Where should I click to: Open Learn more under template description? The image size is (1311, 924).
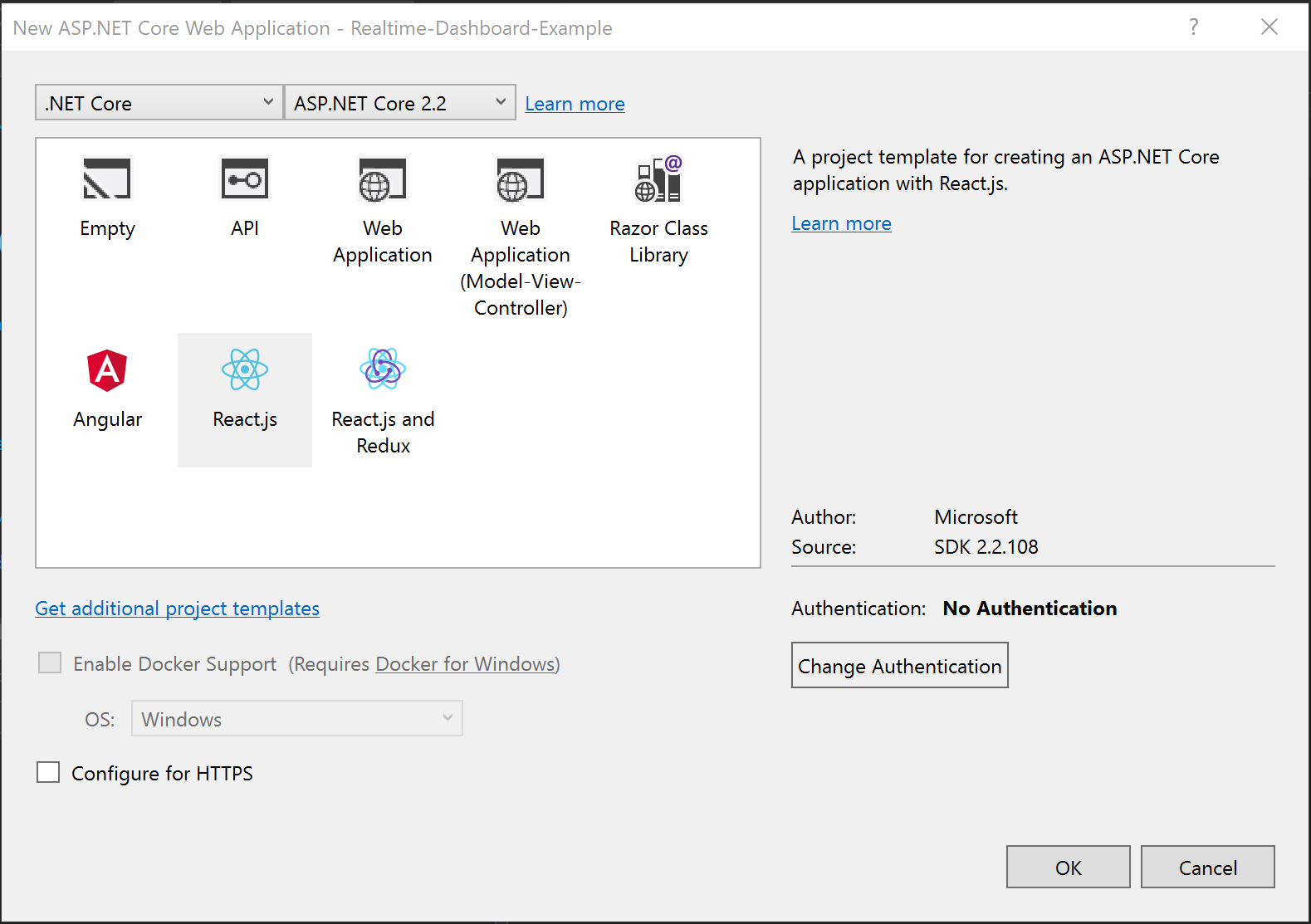click(x=841, y=223)
